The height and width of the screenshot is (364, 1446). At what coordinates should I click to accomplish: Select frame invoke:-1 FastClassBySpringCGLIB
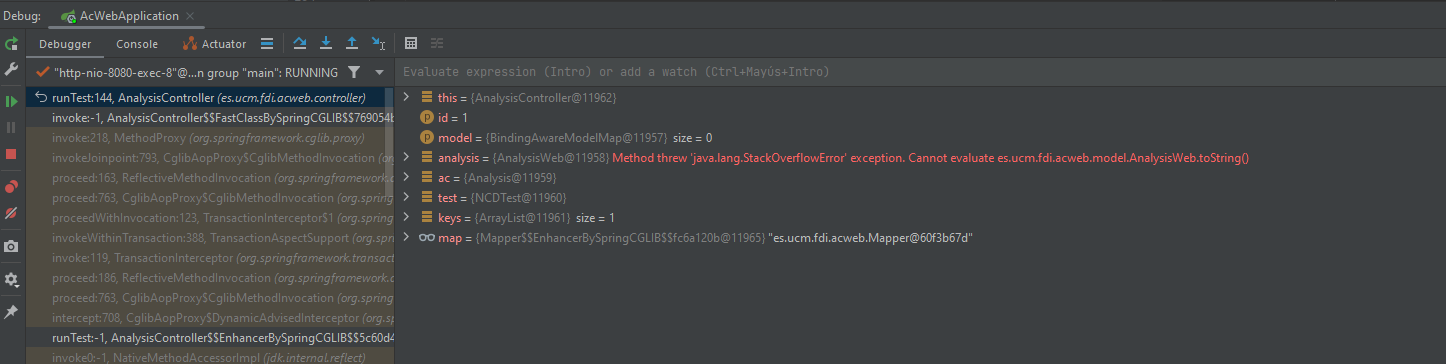tap(211, 118)
